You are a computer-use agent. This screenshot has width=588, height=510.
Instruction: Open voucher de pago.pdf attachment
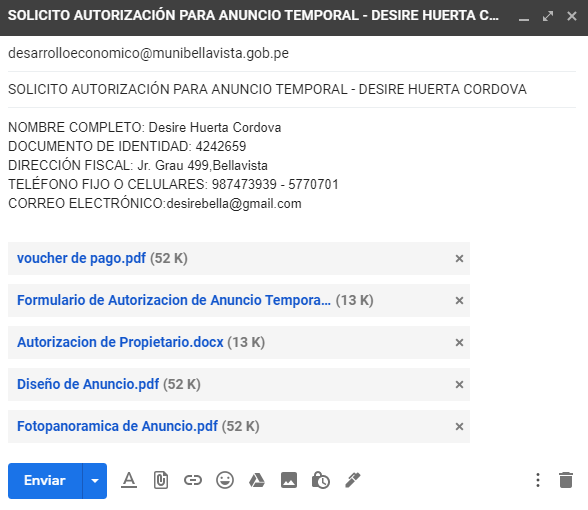click(x=81, y=258)
